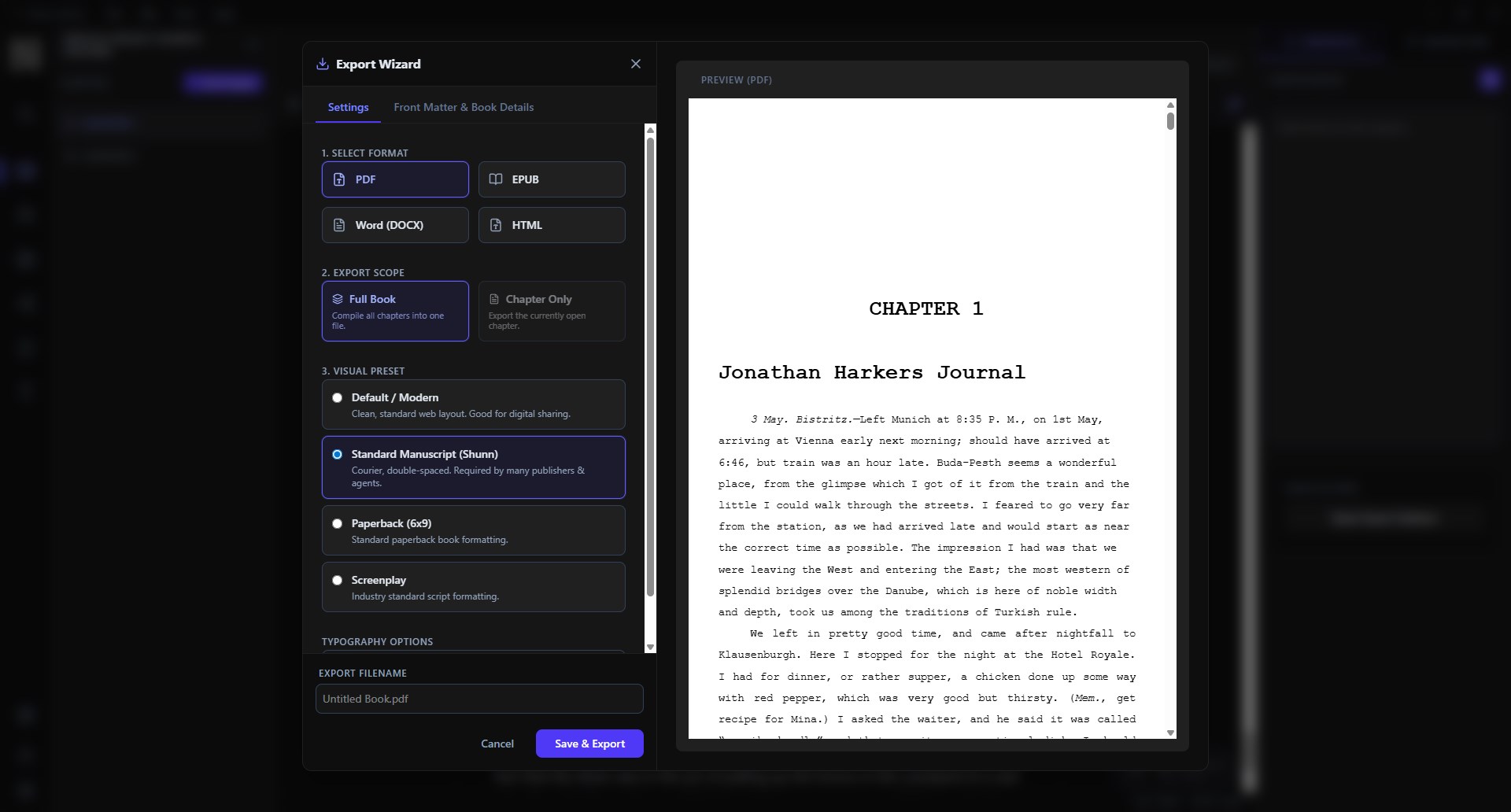Open Front Matter & Book Details tab
Screen dimensions: 1511x812
tap(464, 107)
